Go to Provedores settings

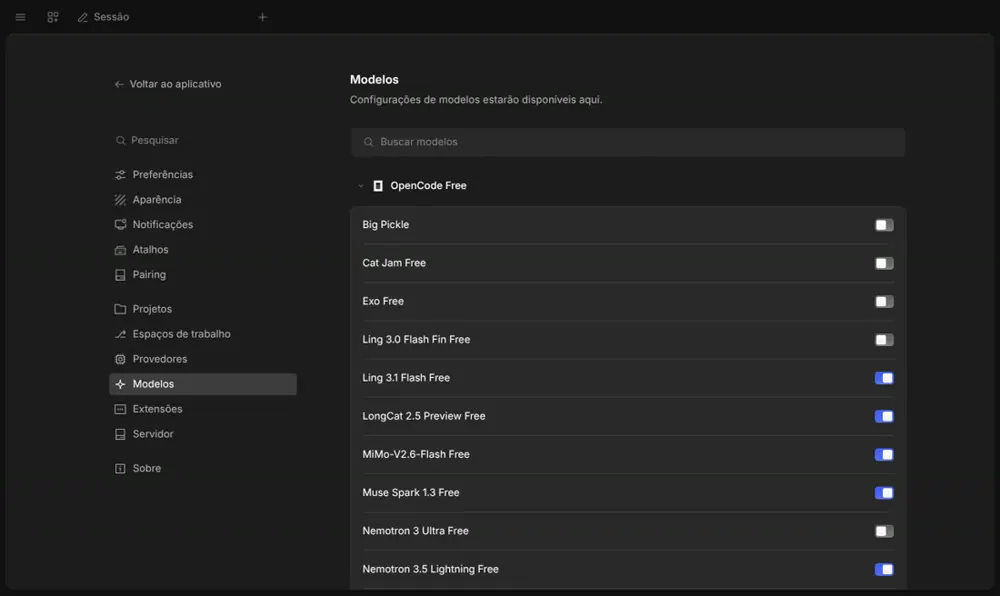(x=203, y=359)
